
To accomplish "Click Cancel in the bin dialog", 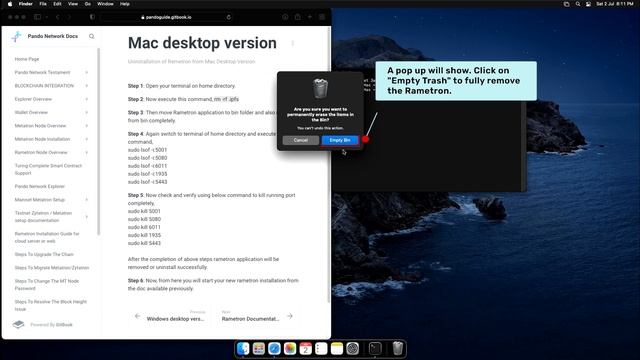I will pos(301,140).
